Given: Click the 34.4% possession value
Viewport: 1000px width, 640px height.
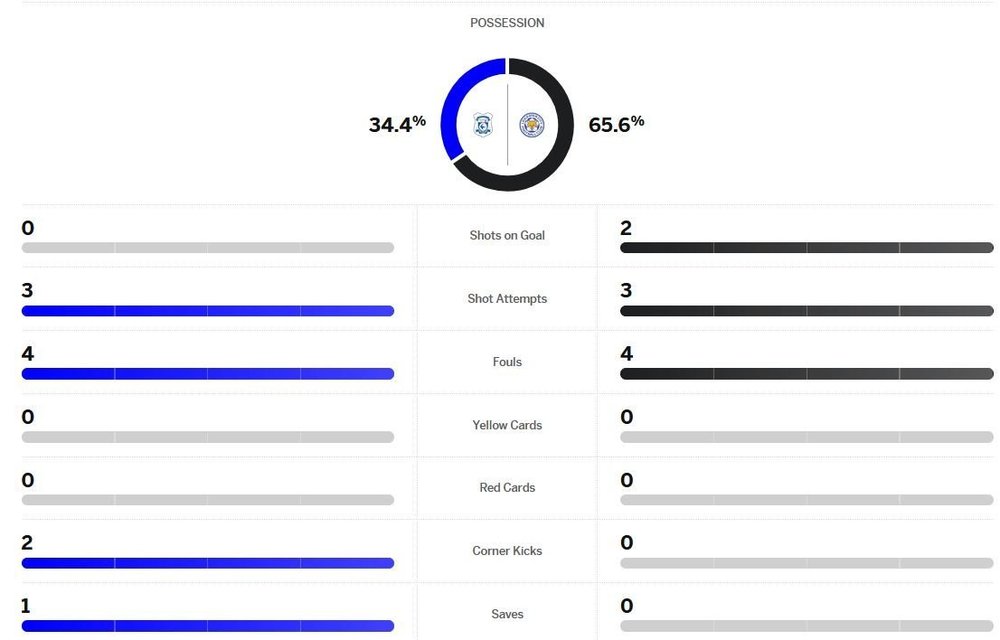Looking at the screenshot, I should pos(397,124).
